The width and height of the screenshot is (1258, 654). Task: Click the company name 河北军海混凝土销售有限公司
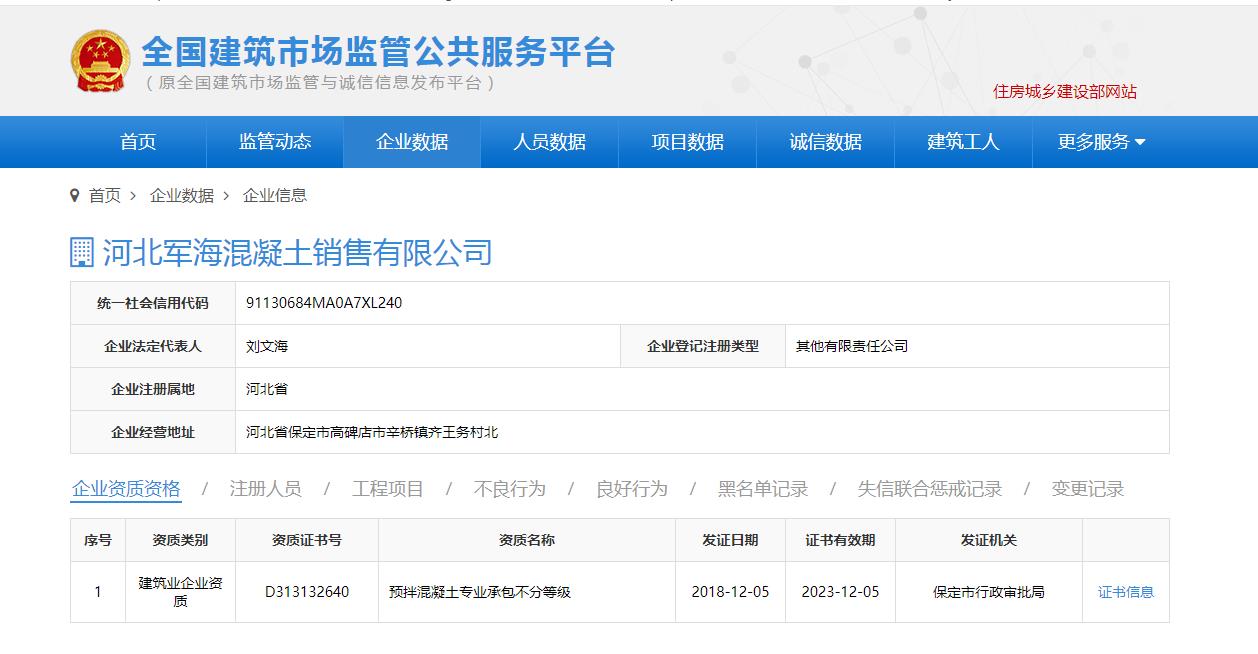pos(298,253)
